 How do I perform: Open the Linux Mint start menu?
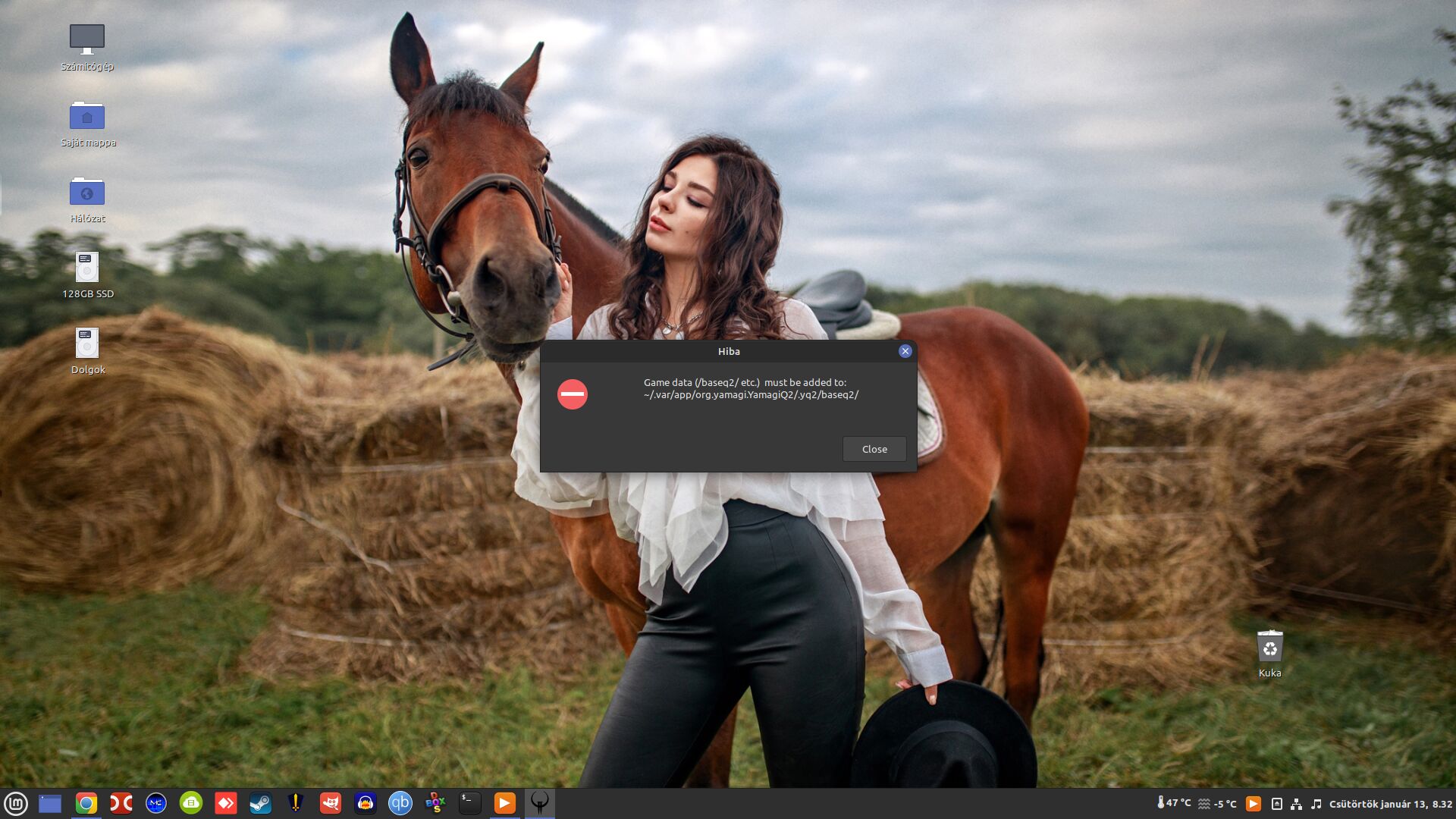click(x=16, y=803)
